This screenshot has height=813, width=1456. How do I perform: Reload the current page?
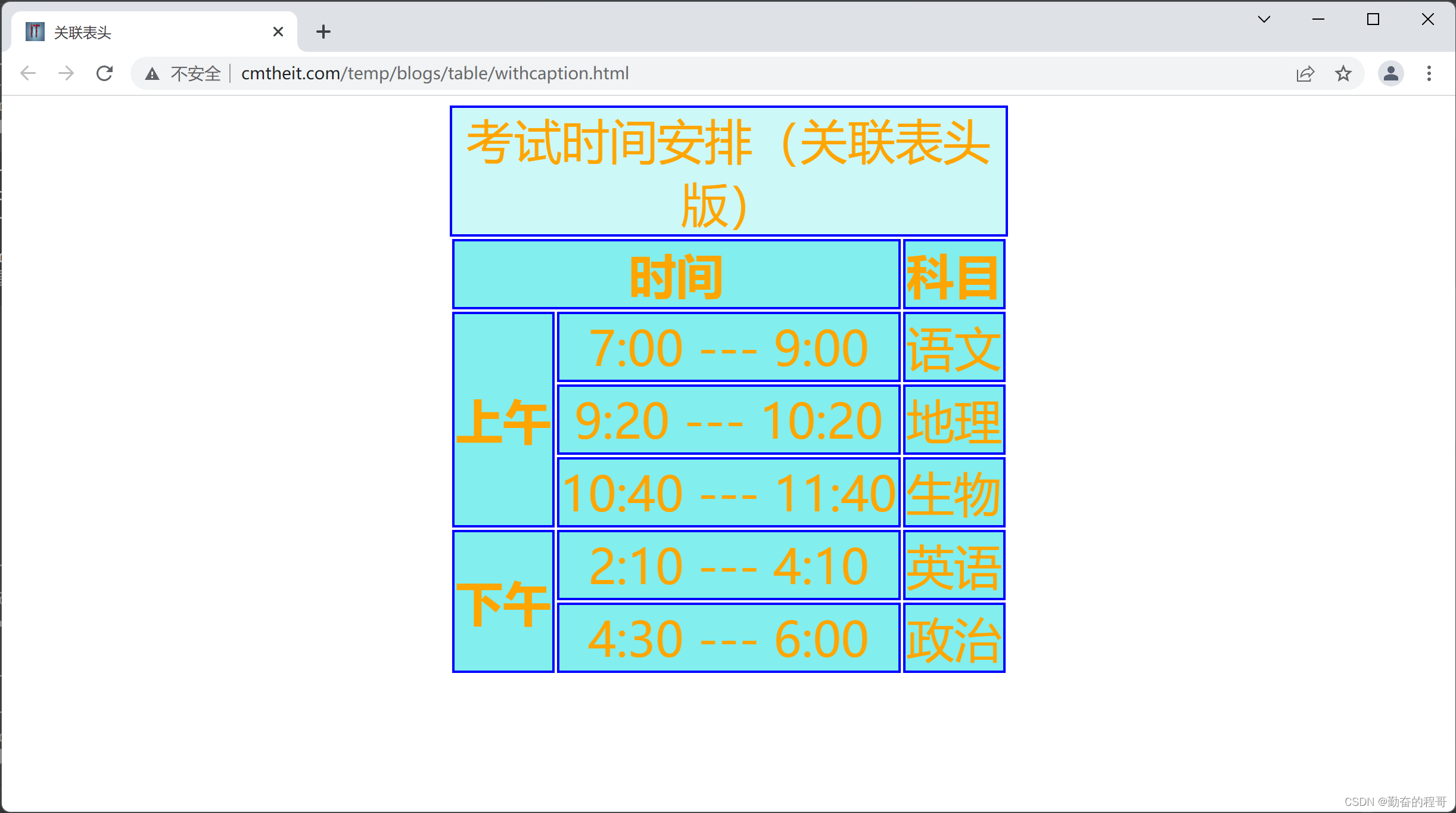104,73
